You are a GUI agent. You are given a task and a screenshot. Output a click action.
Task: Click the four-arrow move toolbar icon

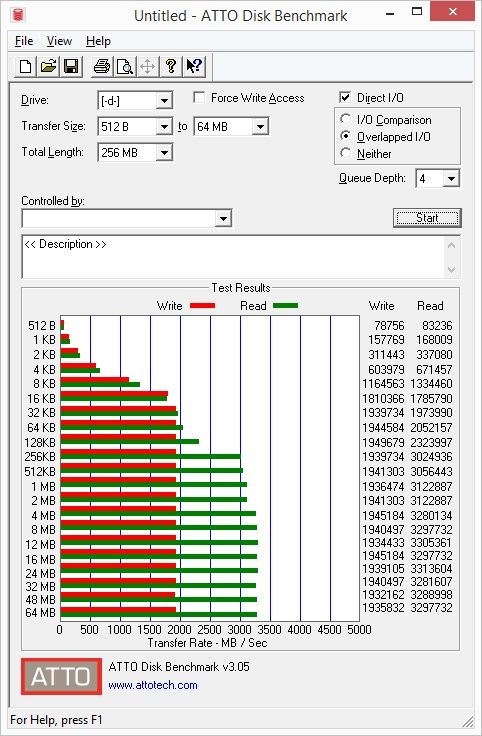click(x=147, y=66)
